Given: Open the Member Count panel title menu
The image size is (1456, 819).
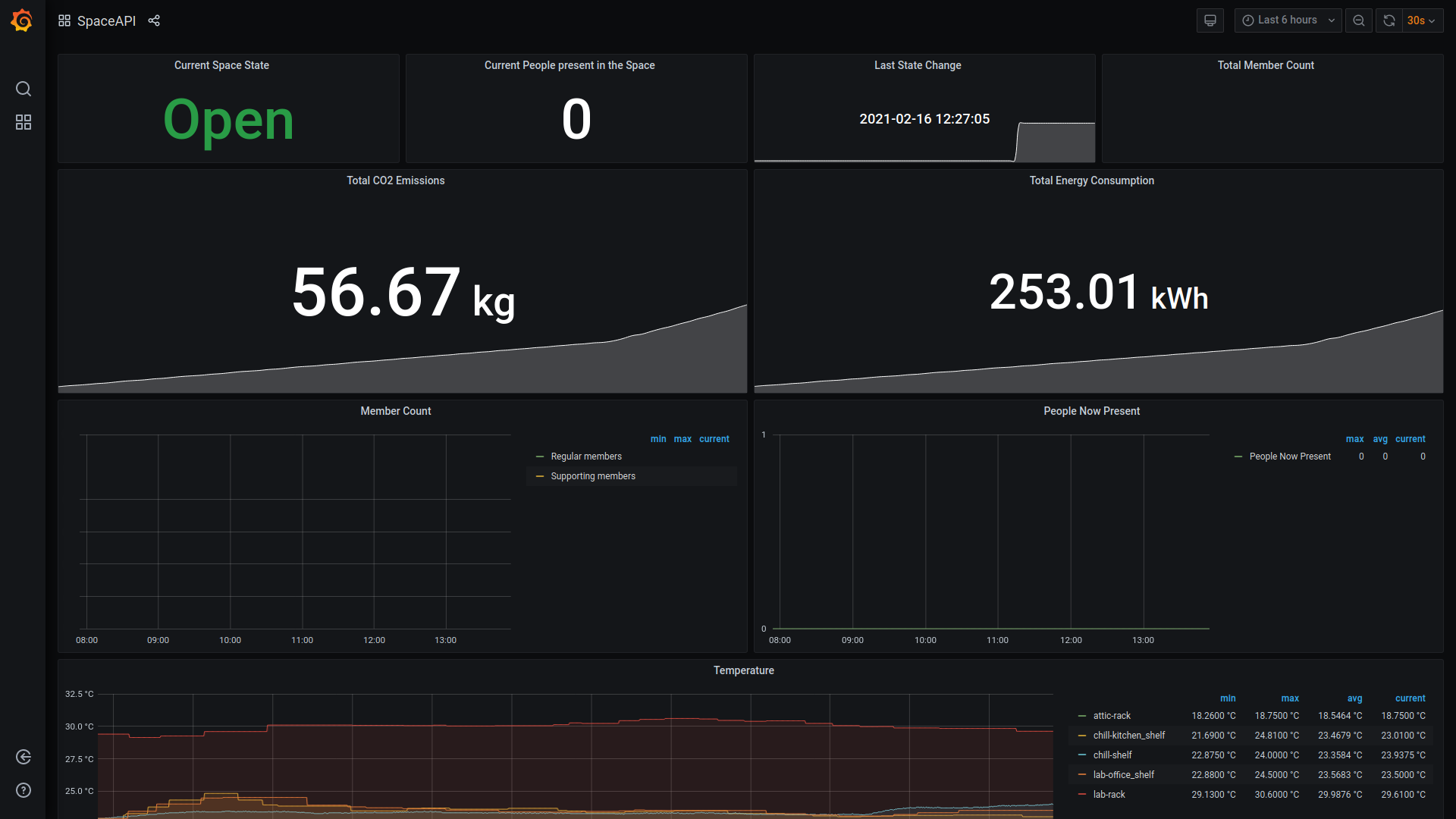Looking at the screenshot, I should tap(395, 411).
